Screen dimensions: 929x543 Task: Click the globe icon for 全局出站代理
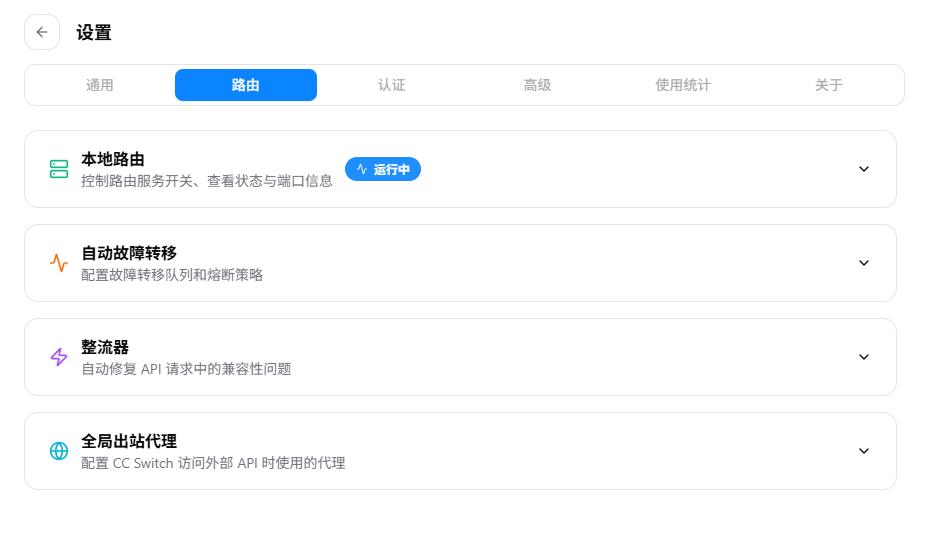pos(59,451)
